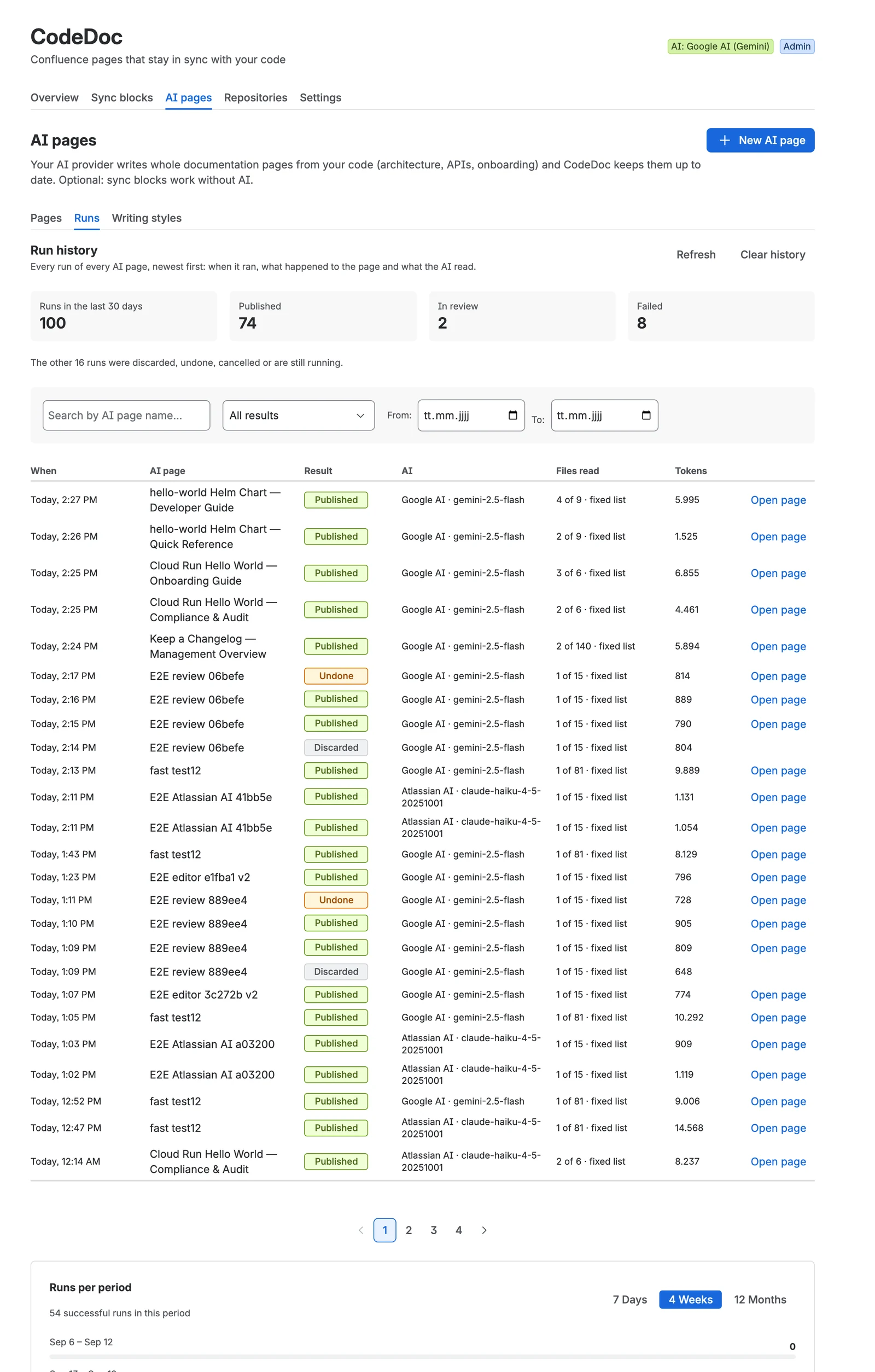Open the From date calendar picker icon
This screenshot has height=1372, width=875.
coord(512,416)
